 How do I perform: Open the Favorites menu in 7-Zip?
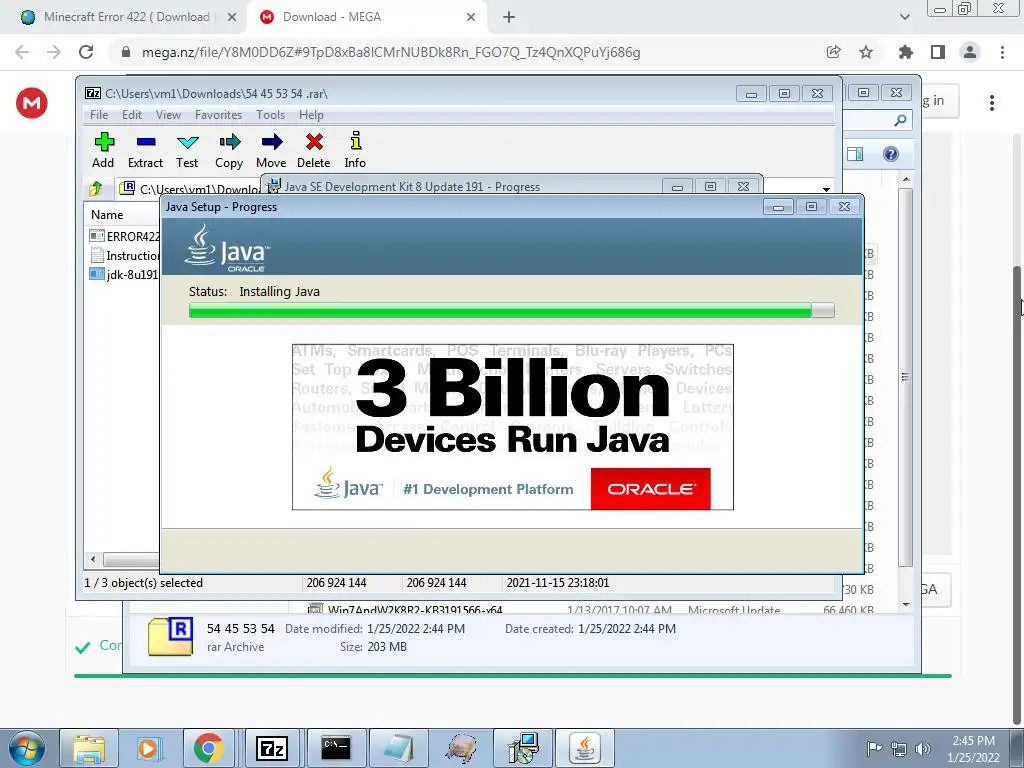pyautogui.click(x=218, y=115)
